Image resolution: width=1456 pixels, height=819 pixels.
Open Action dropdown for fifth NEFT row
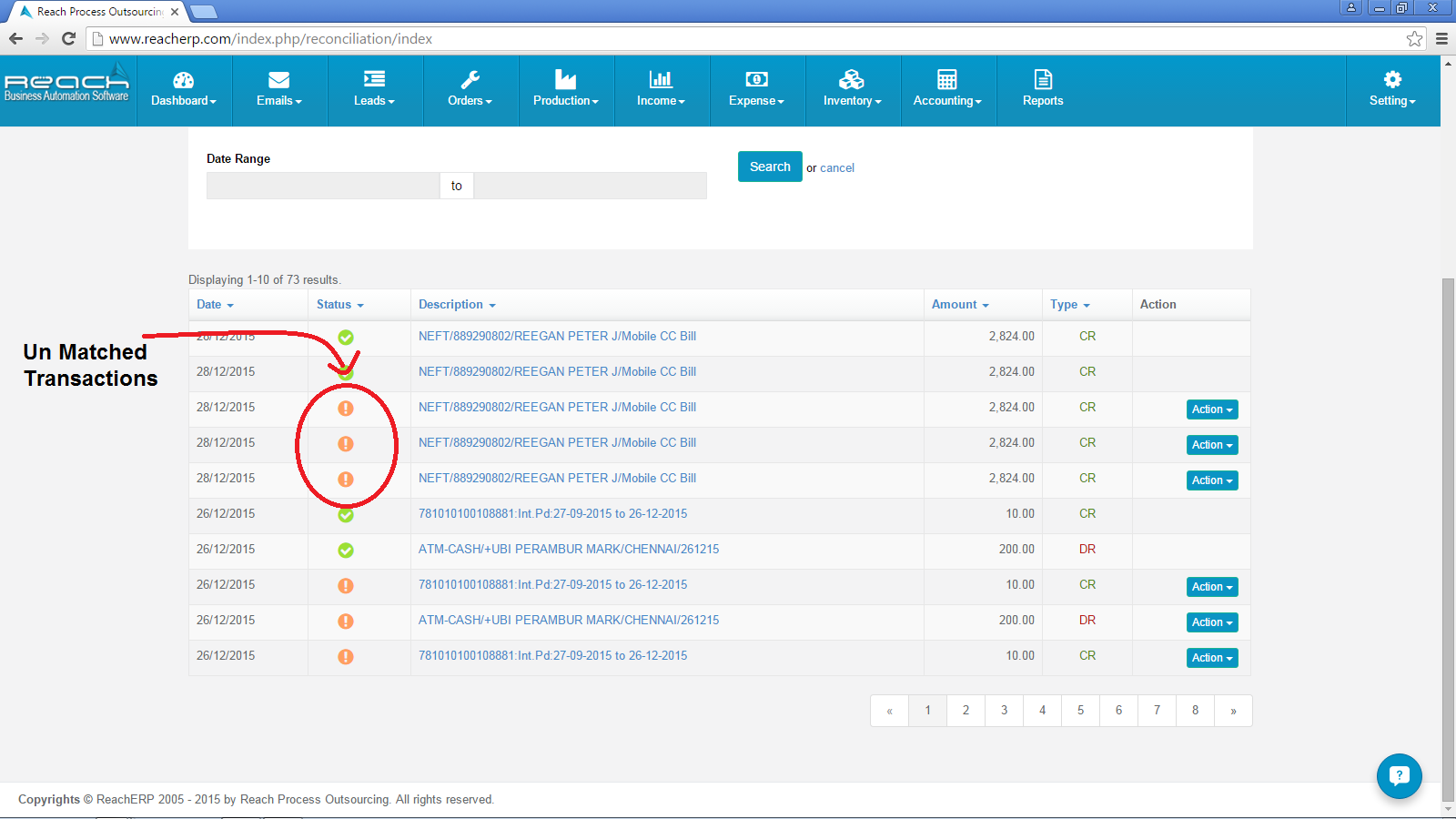point(1212,480)
